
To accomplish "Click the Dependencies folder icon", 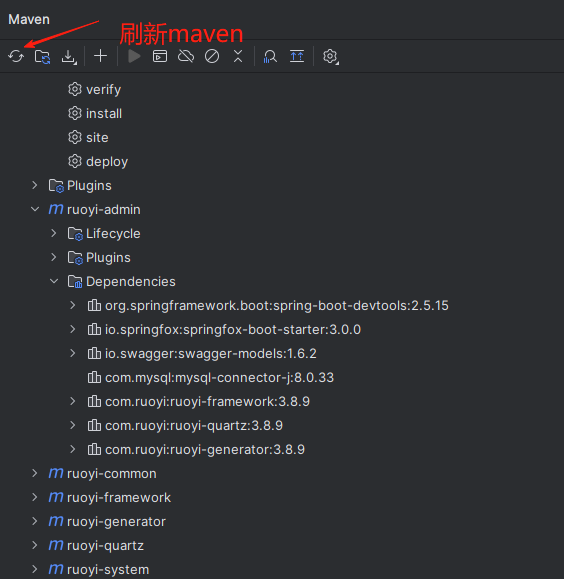I will click(x=75, y=282).
